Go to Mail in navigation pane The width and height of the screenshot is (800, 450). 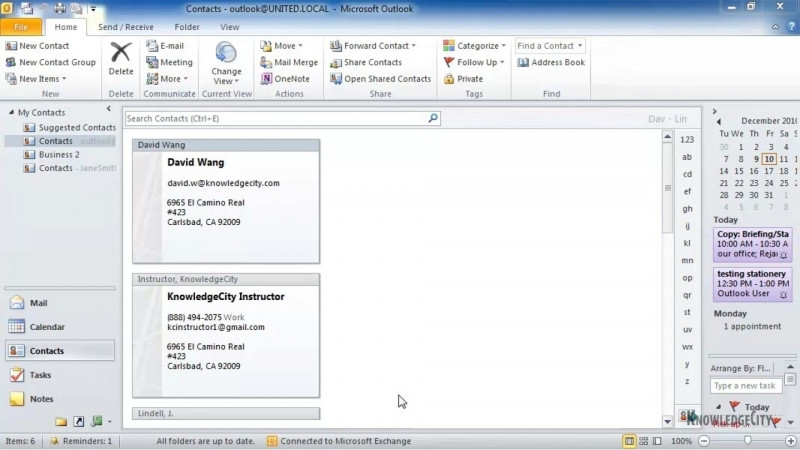(60, 303)
